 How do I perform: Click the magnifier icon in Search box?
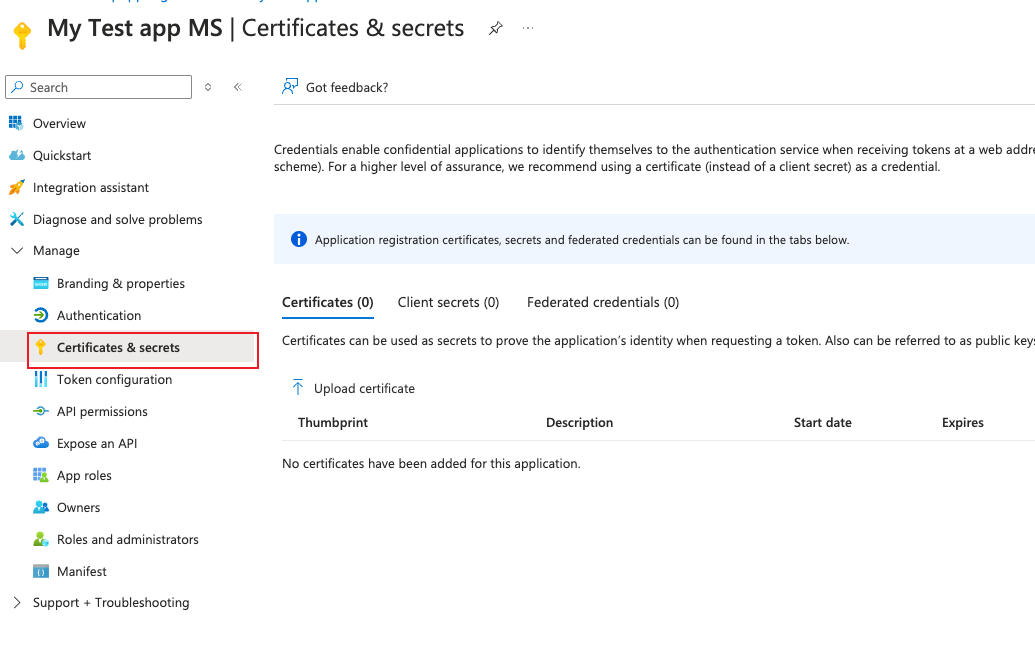pos(18,87)
